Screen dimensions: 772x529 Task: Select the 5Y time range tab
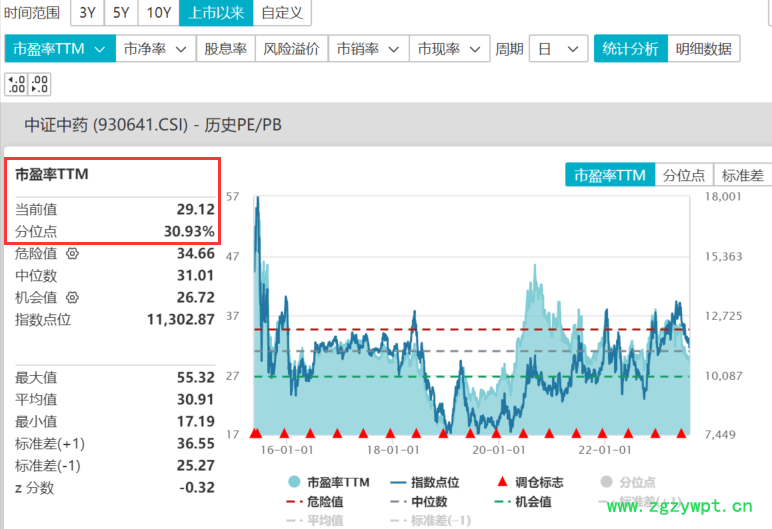[121, 13]
